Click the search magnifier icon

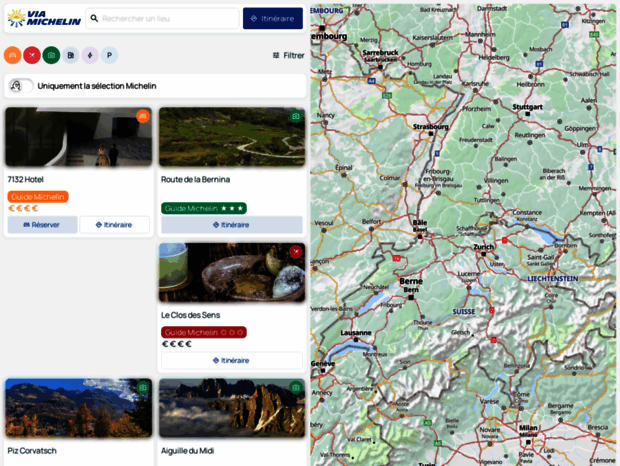[x=94, y=18]
